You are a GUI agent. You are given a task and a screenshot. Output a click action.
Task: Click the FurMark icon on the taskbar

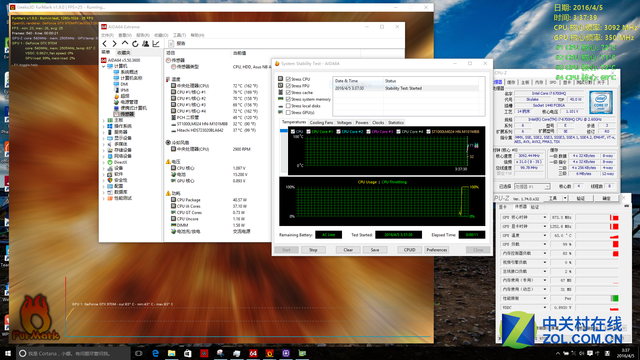coord(269,353)
